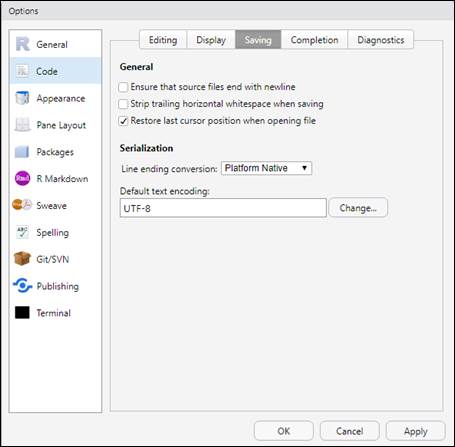455x447 pixels.
Task: Click the Apply button
Action: 415,431
